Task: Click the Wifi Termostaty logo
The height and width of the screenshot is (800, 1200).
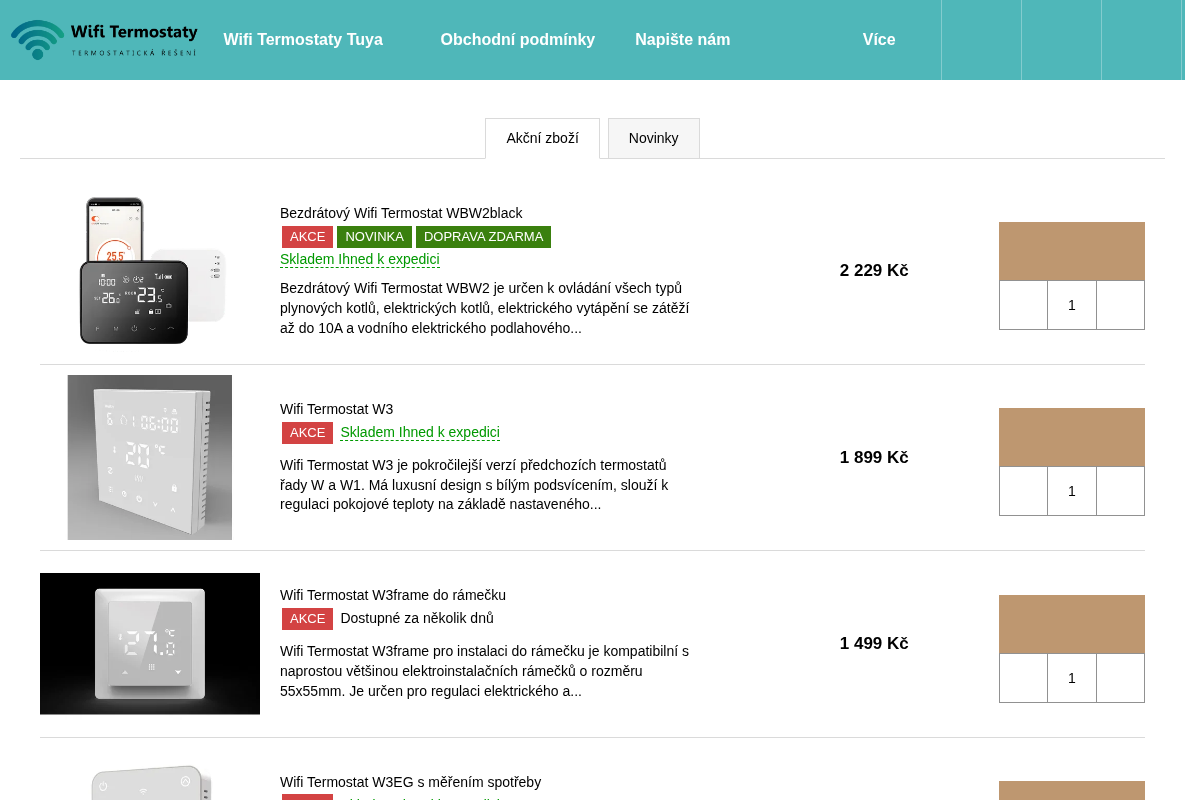Action: (x=104, y=40)
